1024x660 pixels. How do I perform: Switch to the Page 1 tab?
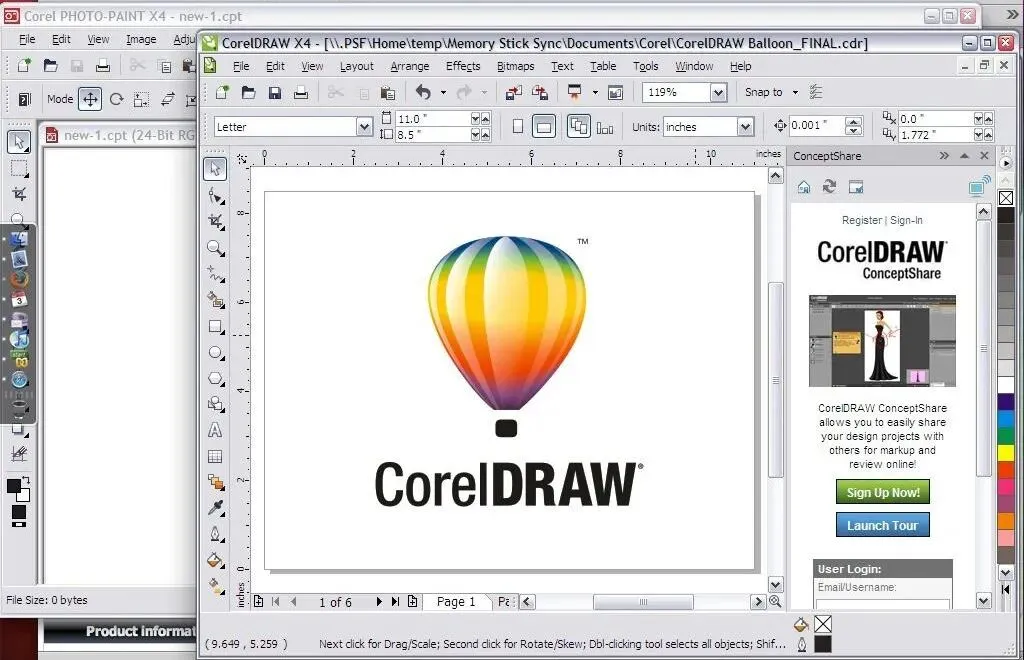[456, 602]
